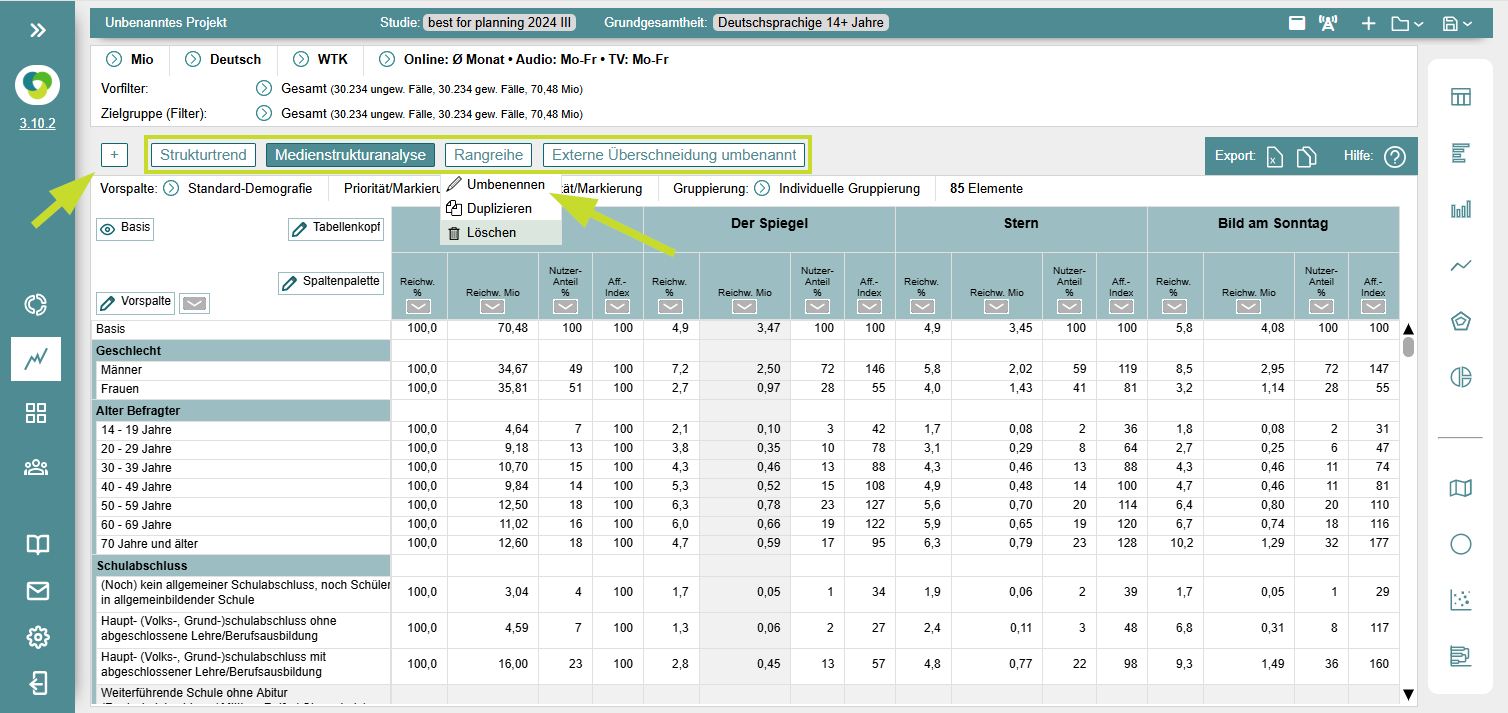Select the map view icon in right panel
Screen dimensions: 1508x713
pyautogui.click(x=1461, y=488)
